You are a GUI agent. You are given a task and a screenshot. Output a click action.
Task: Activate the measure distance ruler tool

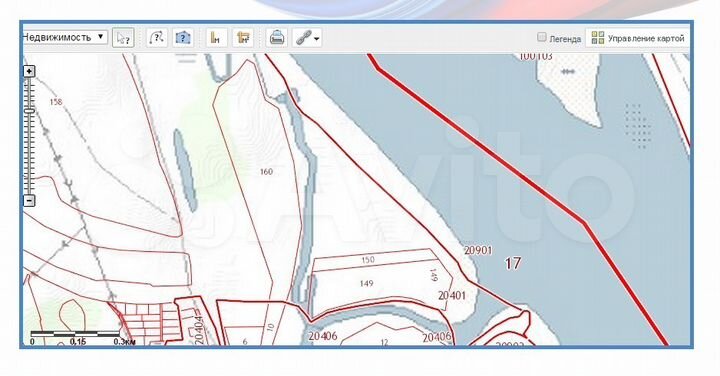[216, 38]
